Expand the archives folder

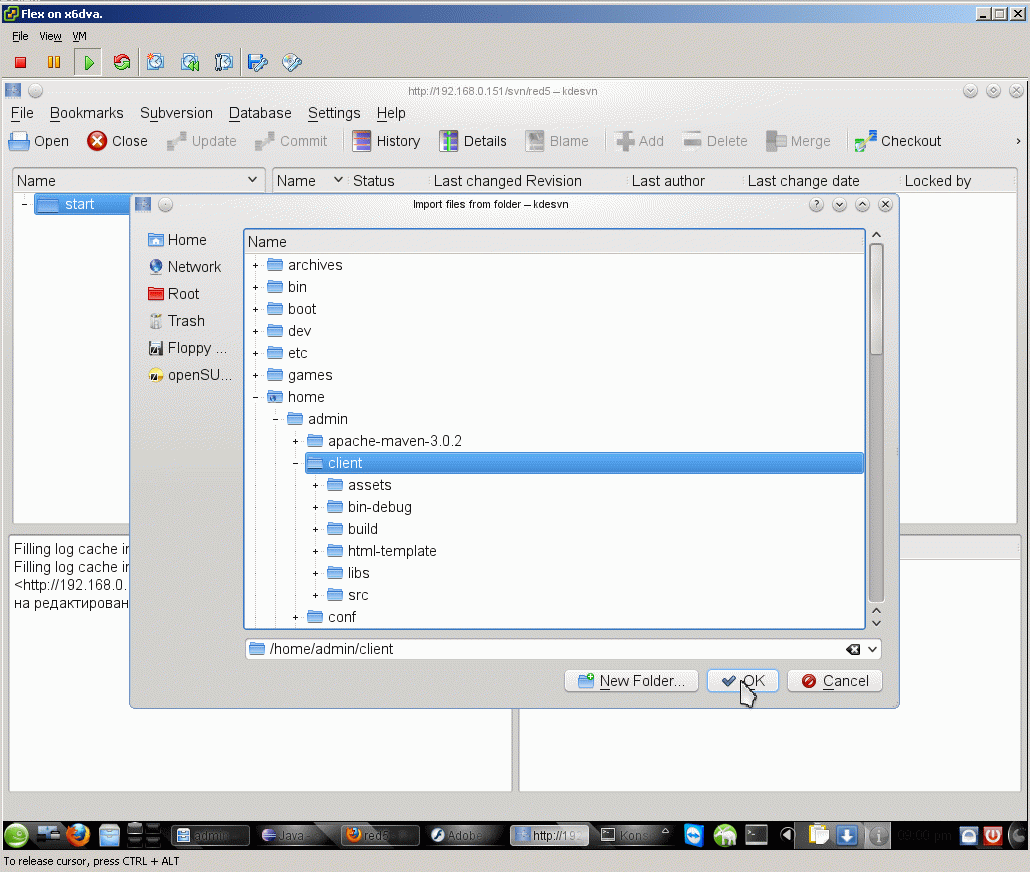[x=256, y=265]
